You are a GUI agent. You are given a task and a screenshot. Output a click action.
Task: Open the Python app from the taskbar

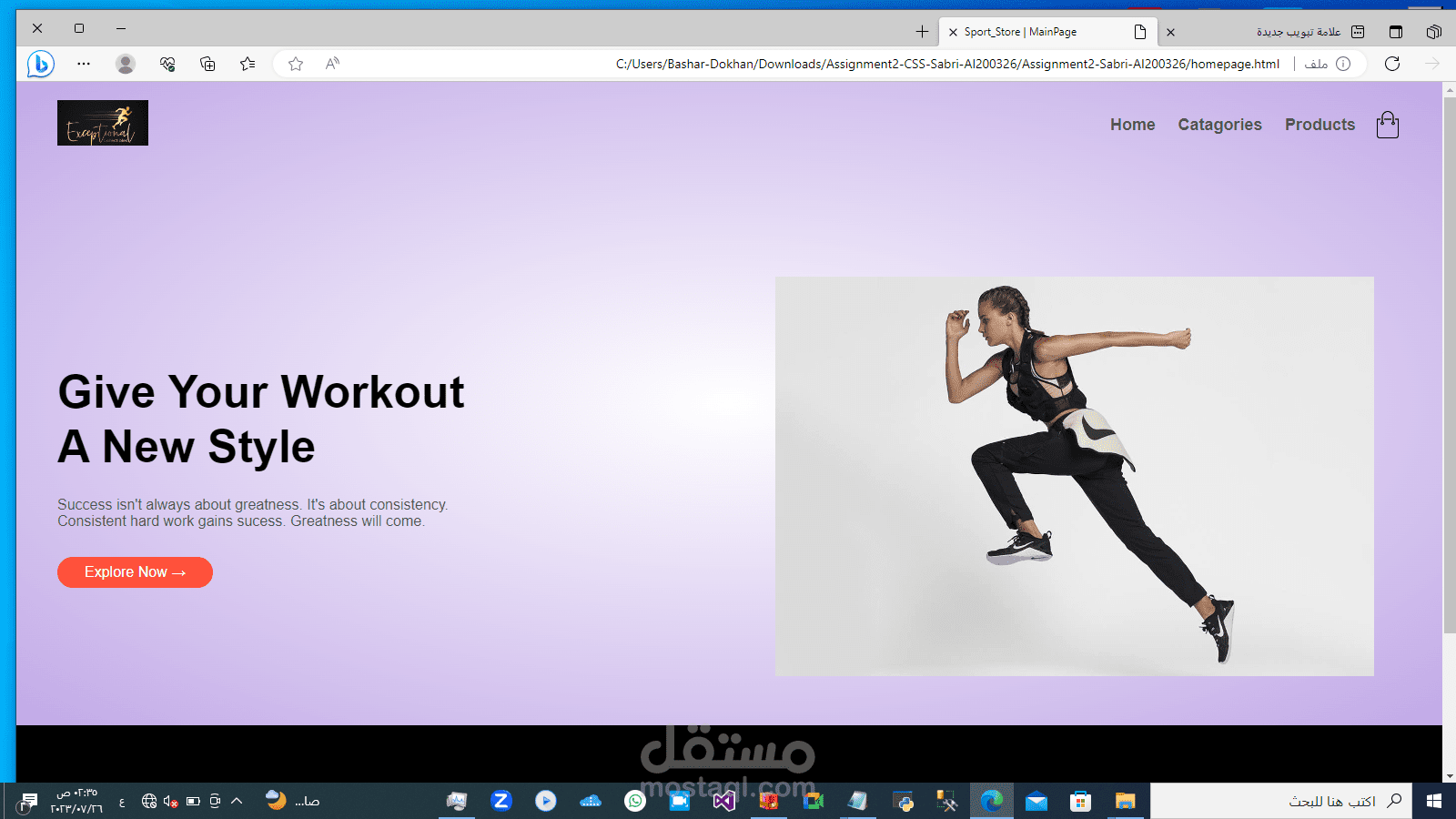click(904, 801)
